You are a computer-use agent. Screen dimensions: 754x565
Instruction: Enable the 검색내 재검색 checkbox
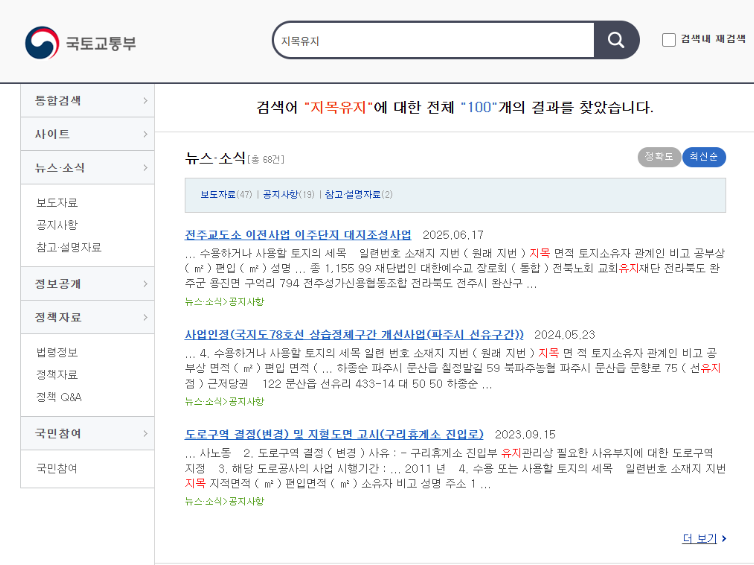pos(669,40)
